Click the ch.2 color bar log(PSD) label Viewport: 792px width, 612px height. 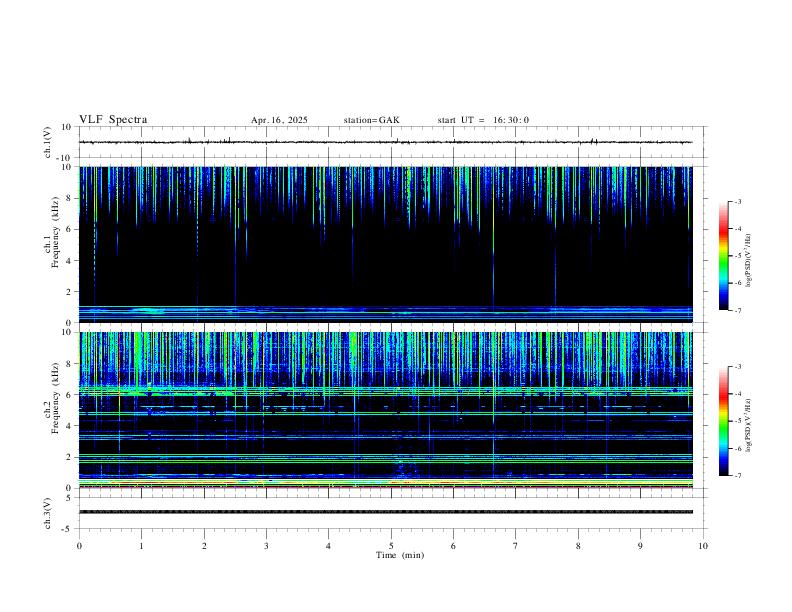[x=749, y=426]
